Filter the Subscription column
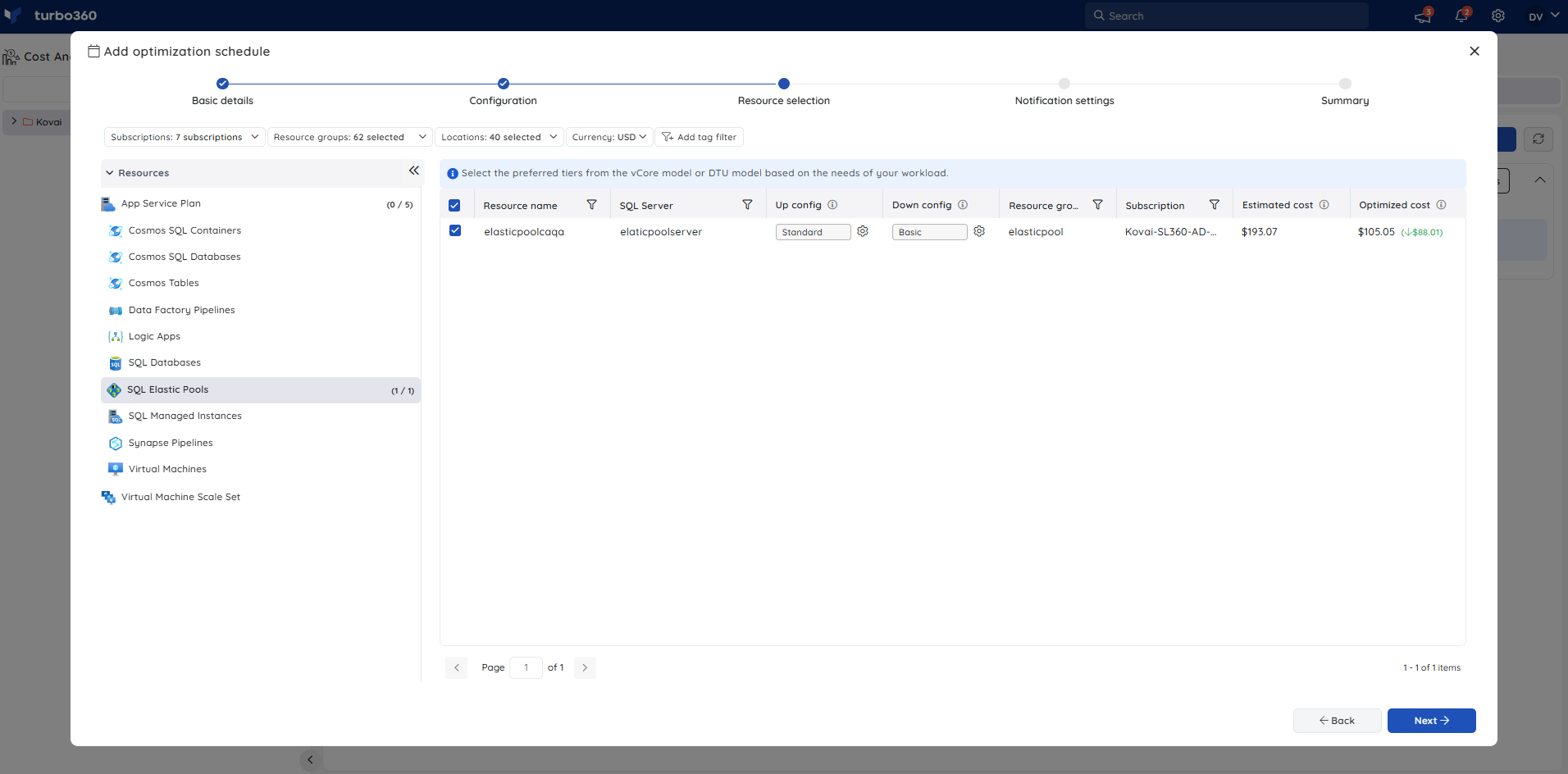The image size is (1568, 774). 1215,204
